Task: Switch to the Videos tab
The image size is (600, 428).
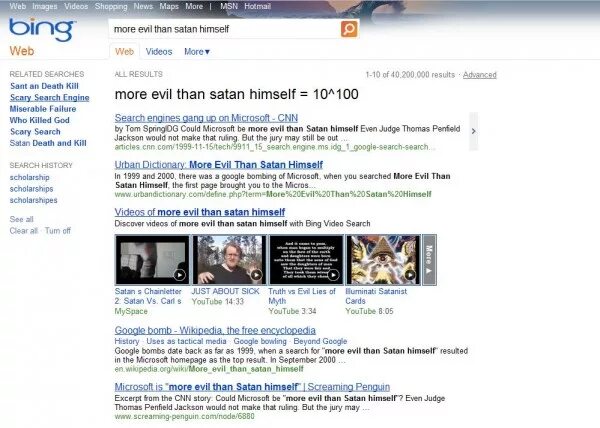Action: coord(159,52)
